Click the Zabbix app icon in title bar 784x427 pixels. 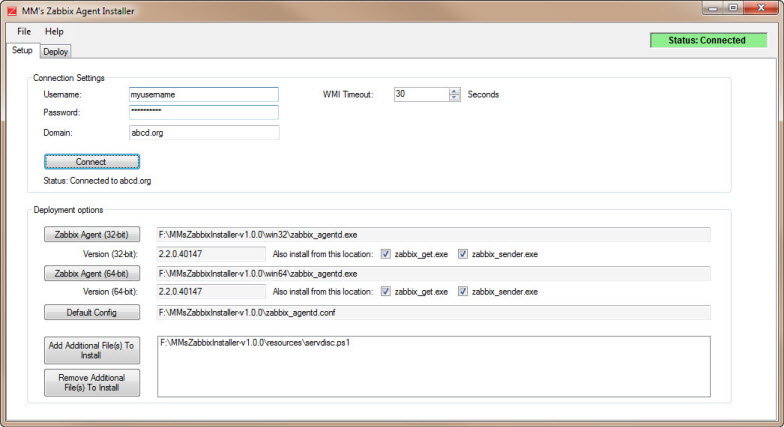tap(12, 10)
